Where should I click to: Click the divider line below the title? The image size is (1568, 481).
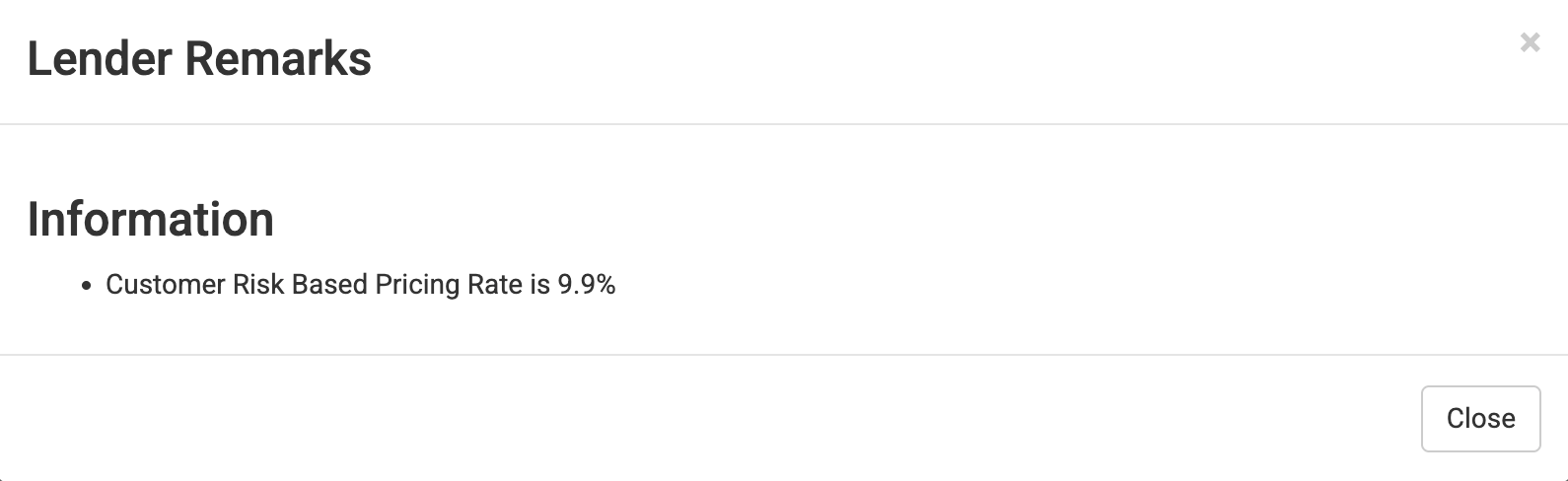pos(784,124)
